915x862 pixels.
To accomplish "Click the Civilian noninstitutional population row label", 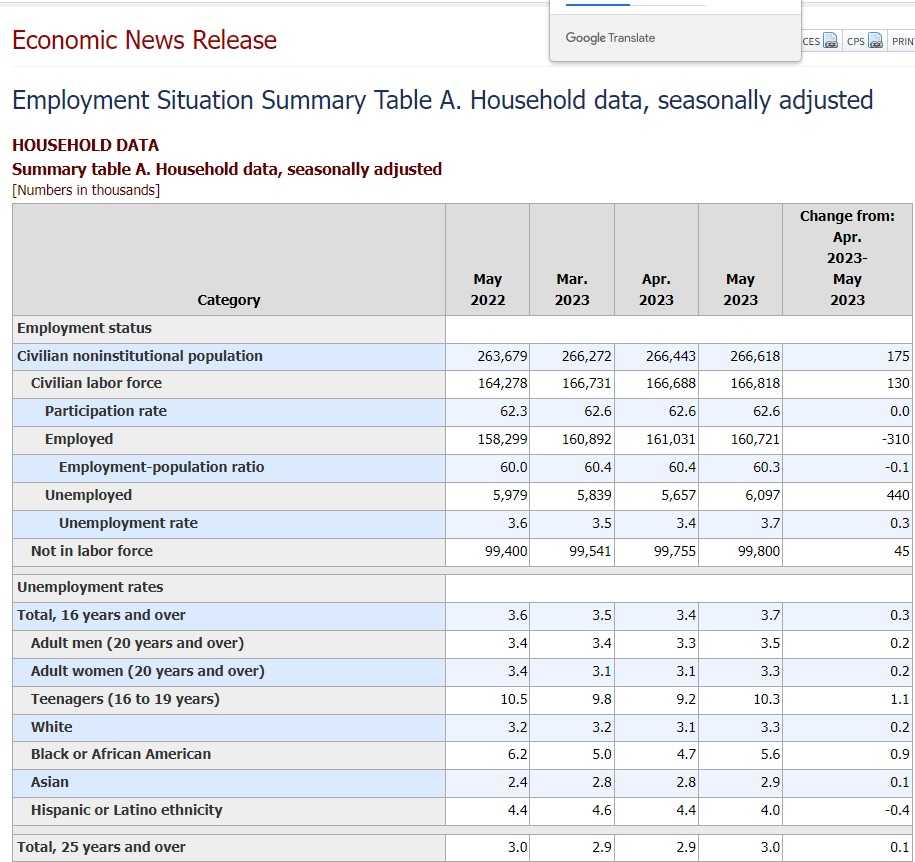I will pos(140,356).
